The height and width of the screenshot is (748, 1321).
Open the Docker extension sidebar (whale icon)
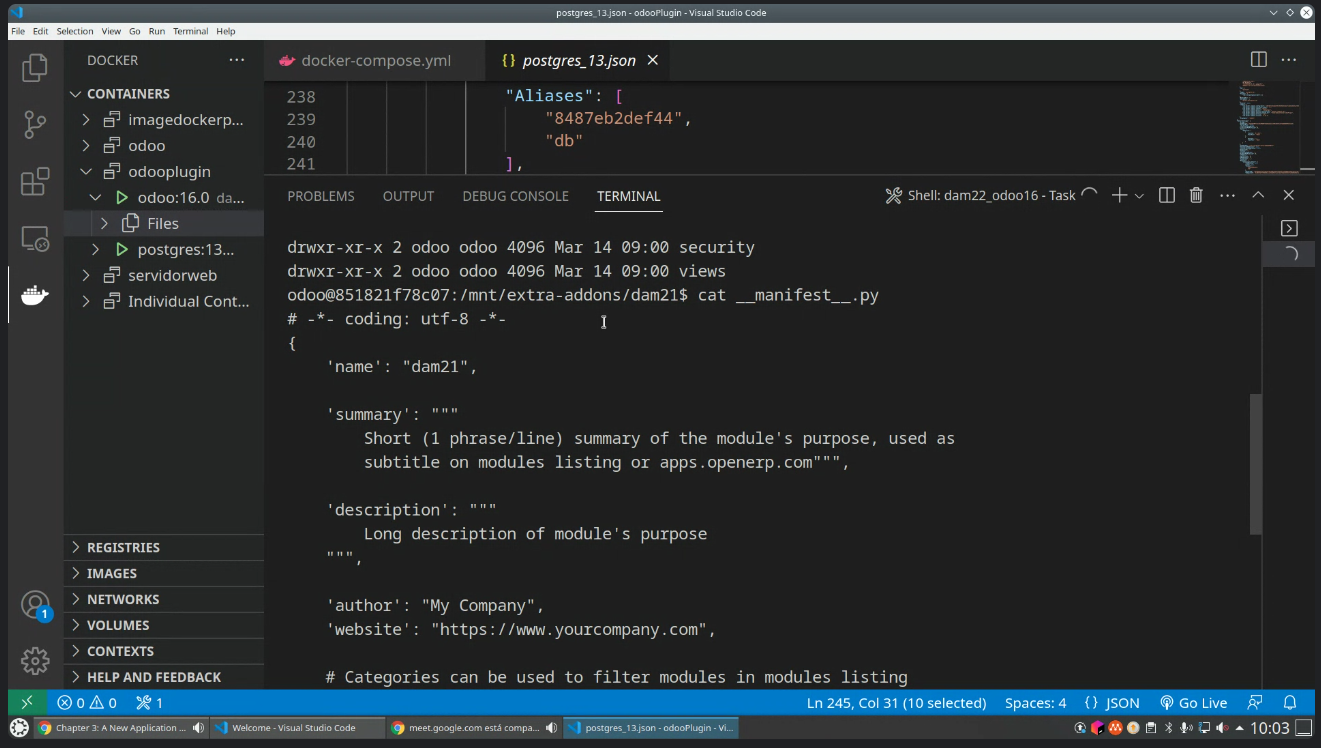pos(35,294)
